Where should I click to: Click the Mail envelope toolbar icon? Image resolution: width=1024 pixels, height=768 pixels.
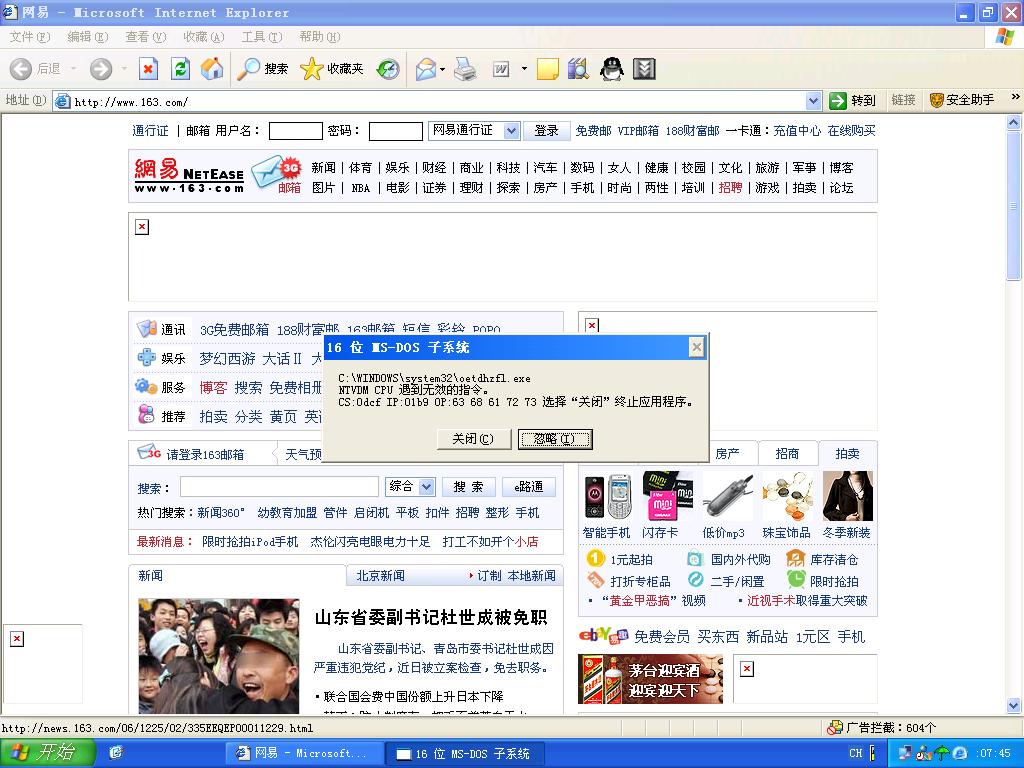(x=426, y=69)
